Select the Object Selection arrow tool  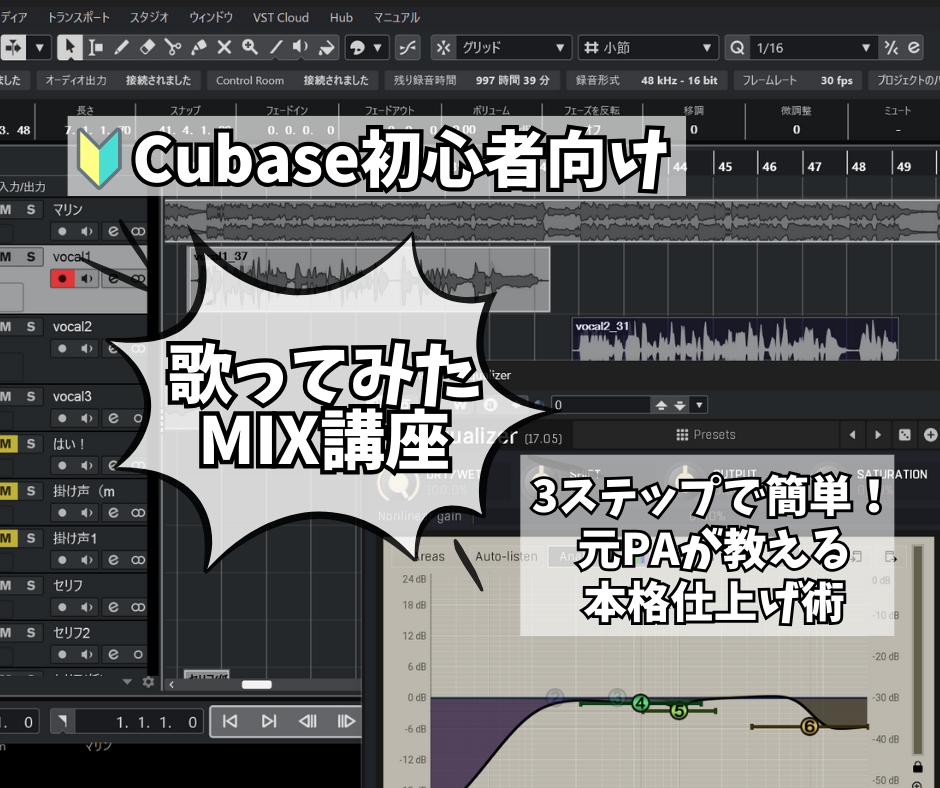click(70, 47)
